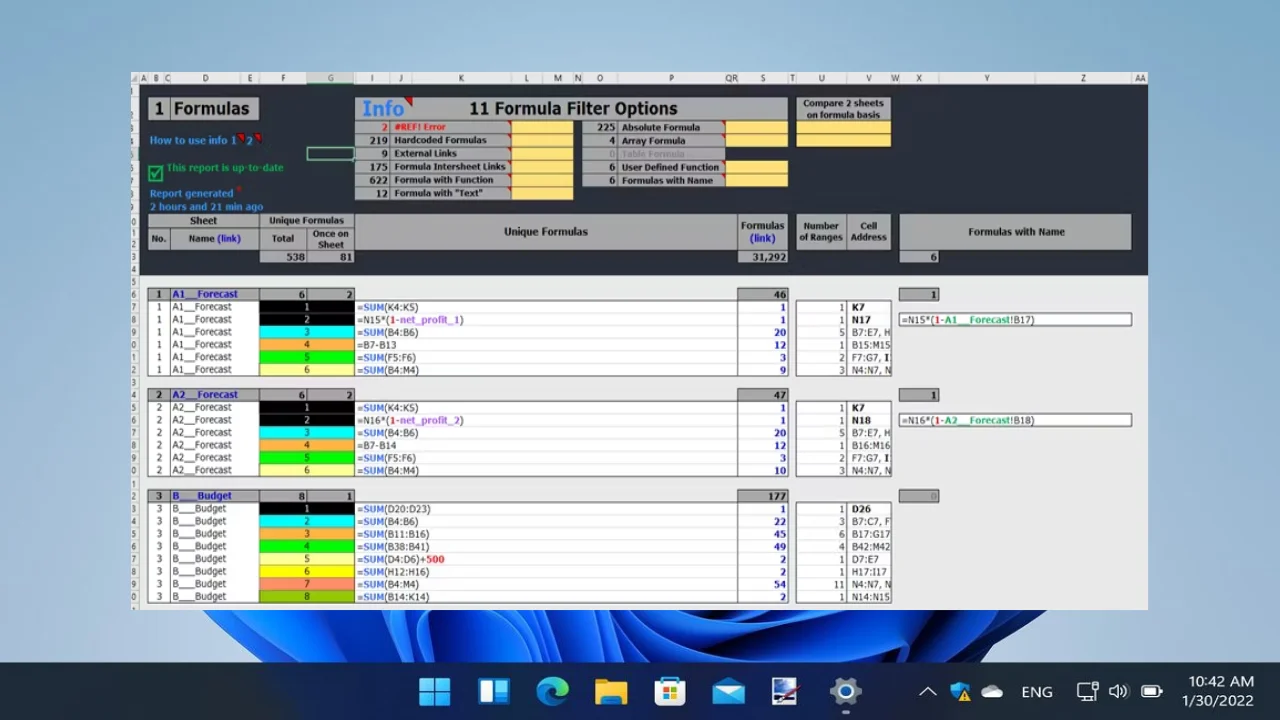Click named formula =N15*(1-A1__Forecast!B17)

1015,320
